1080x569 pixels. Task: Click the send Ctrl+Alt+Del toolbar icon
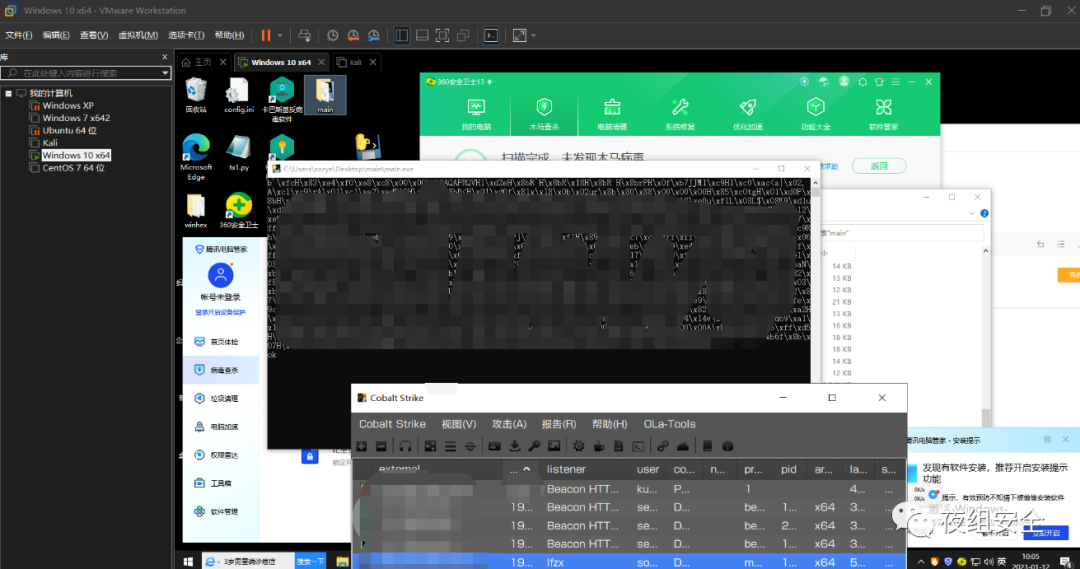click(x=304, y=35)
